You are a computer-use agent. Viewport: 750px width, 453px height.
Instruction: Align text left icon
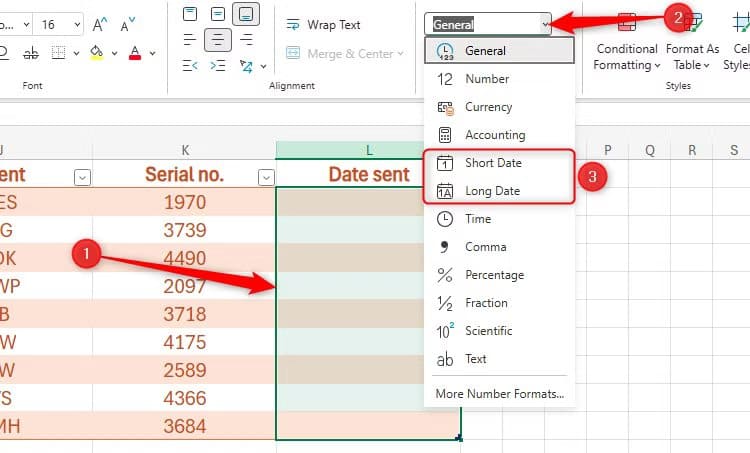click(x=190, y=40)
